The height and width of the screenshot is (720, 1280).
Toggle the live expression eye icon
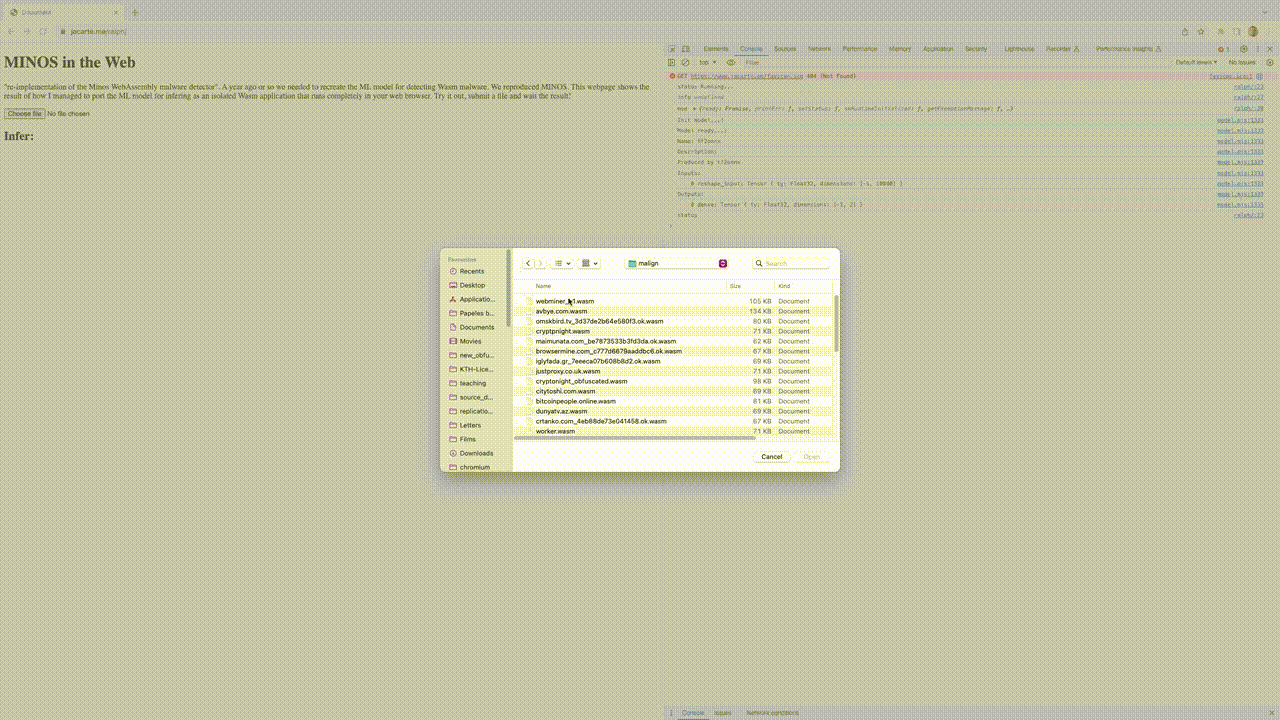coord(731,62)
